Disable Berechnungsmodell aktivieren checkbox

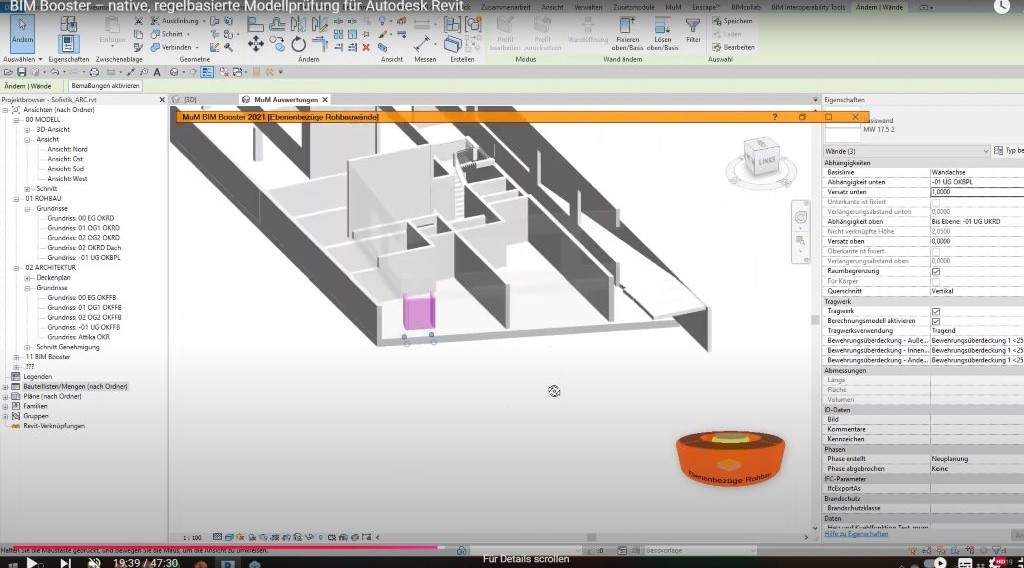(x=935, y=321)
